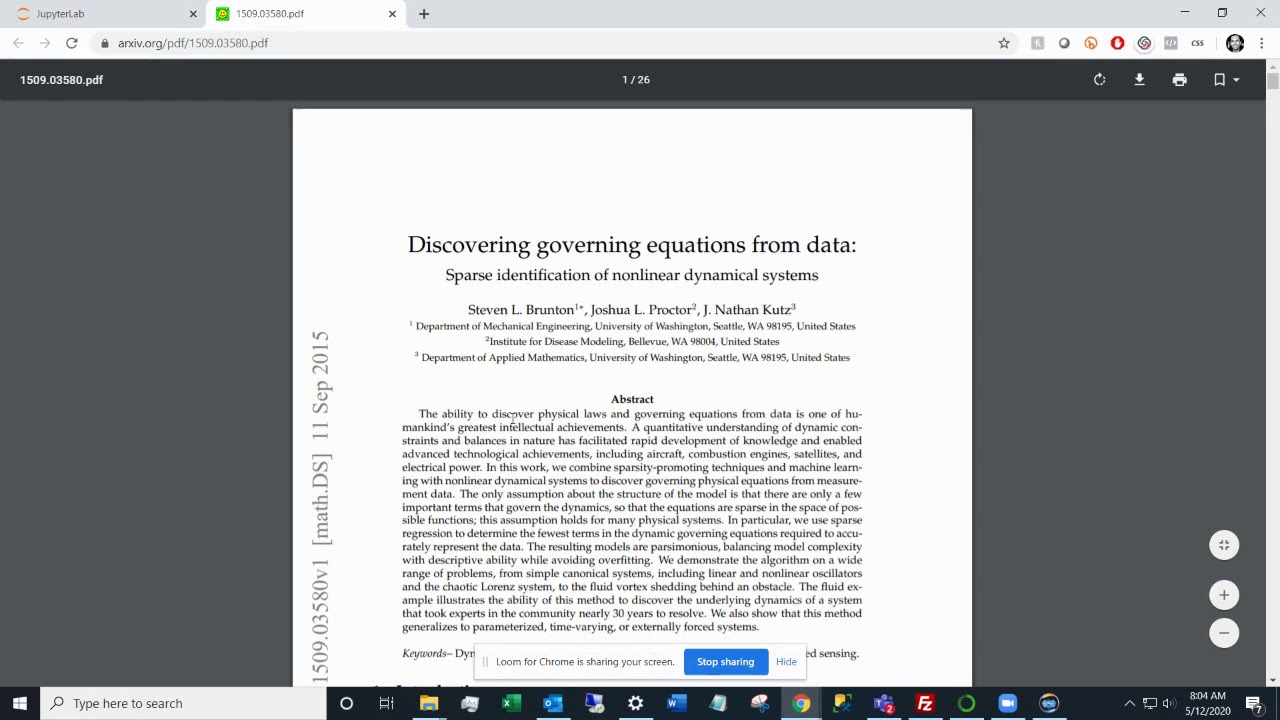Open Zoom from the taskbar
1280x720 pixels.
1007,703
